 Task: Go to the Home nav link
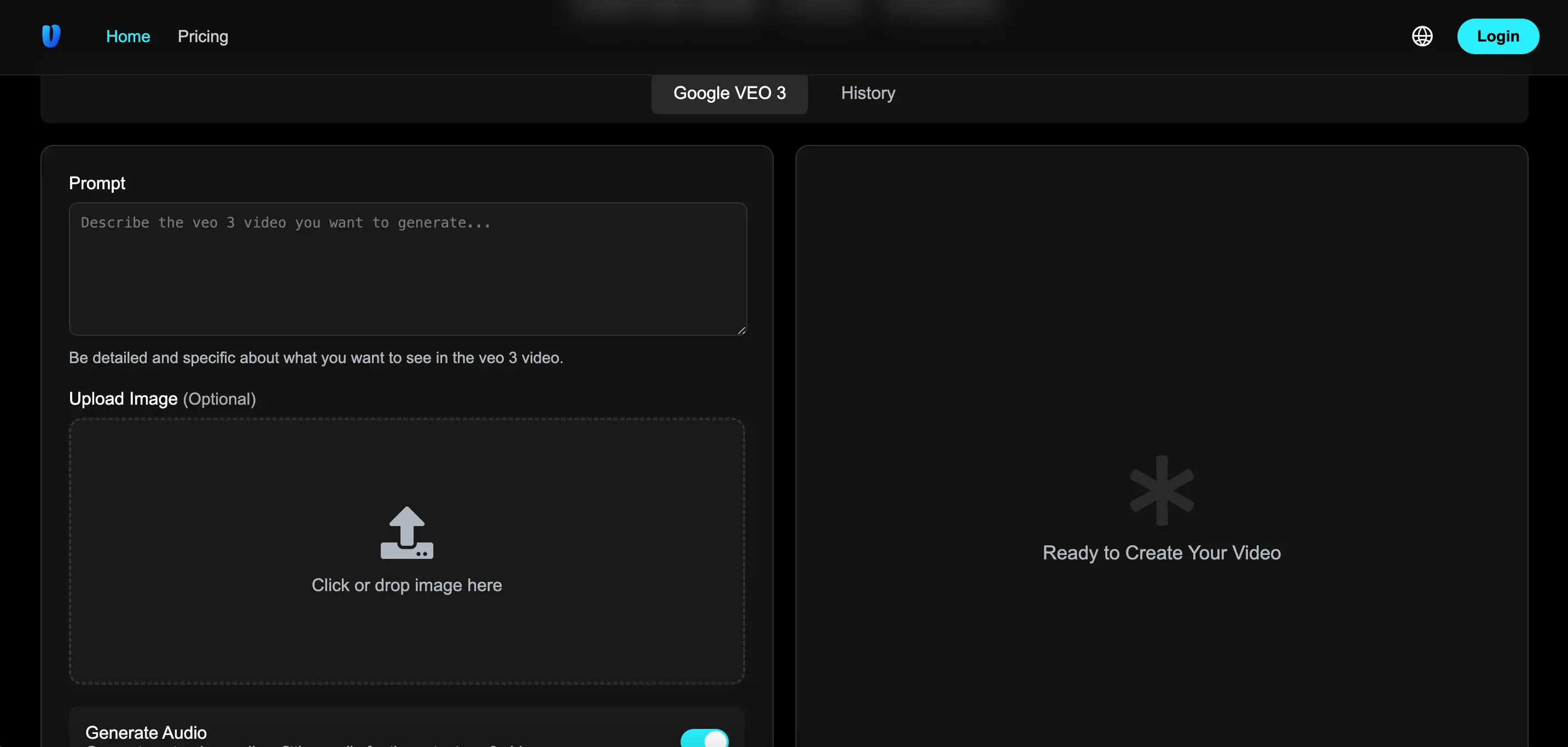click(x=128, y=36)
